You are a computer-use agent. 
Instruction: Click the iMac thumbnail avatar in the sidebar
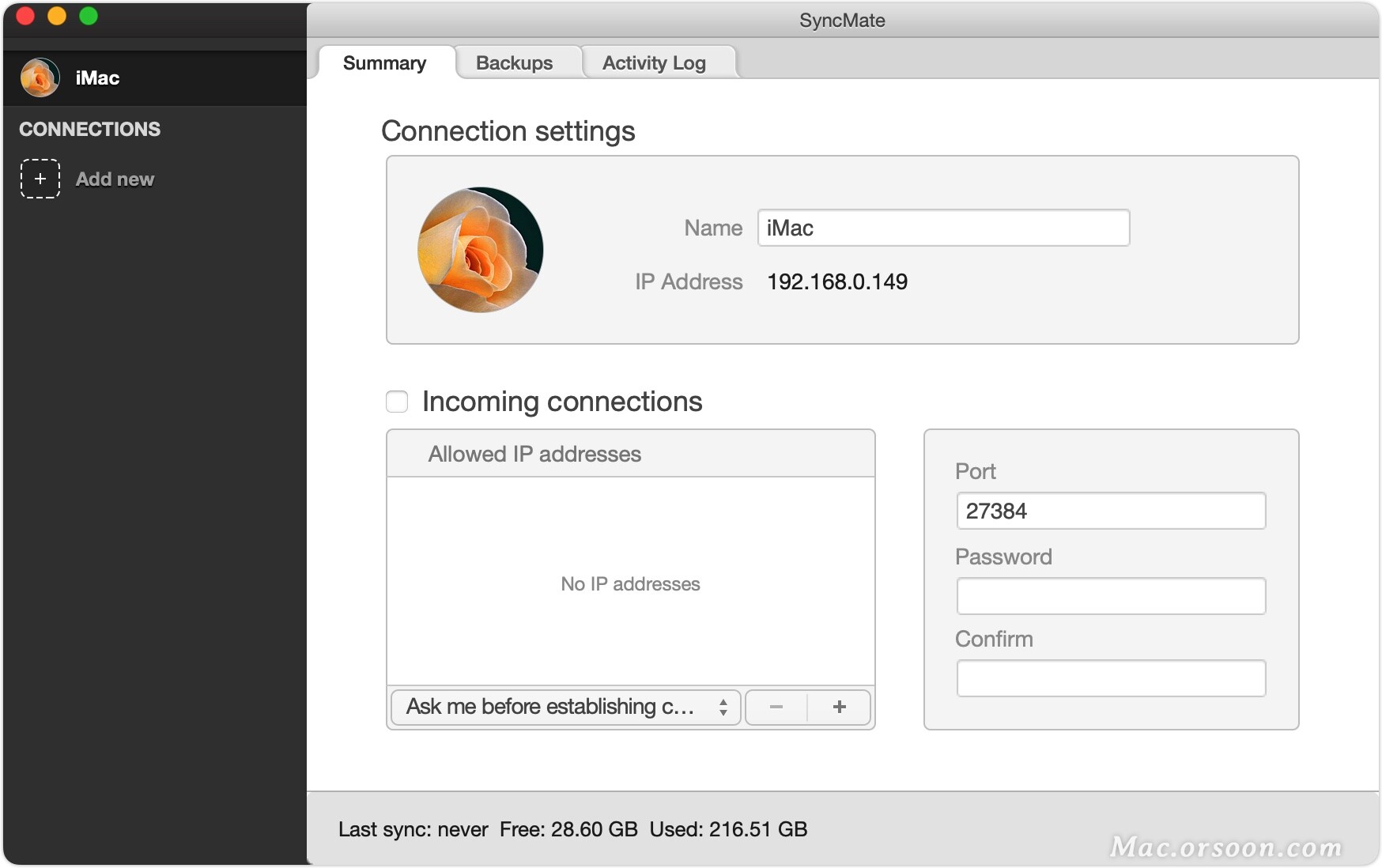(x=40, y=77)
